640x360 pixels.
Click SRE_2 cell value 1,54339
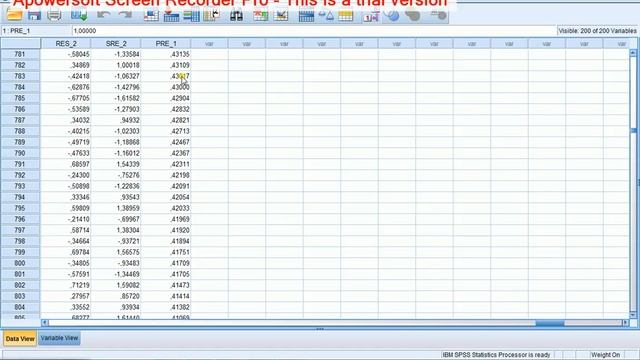(116, 164)
